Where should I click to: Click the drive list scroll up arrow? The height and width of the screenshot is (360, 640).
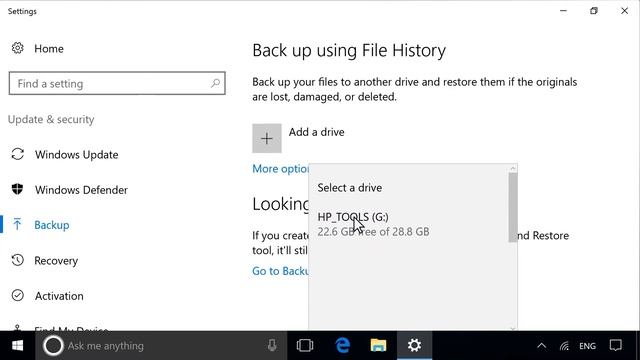click(x=513, y=168)
